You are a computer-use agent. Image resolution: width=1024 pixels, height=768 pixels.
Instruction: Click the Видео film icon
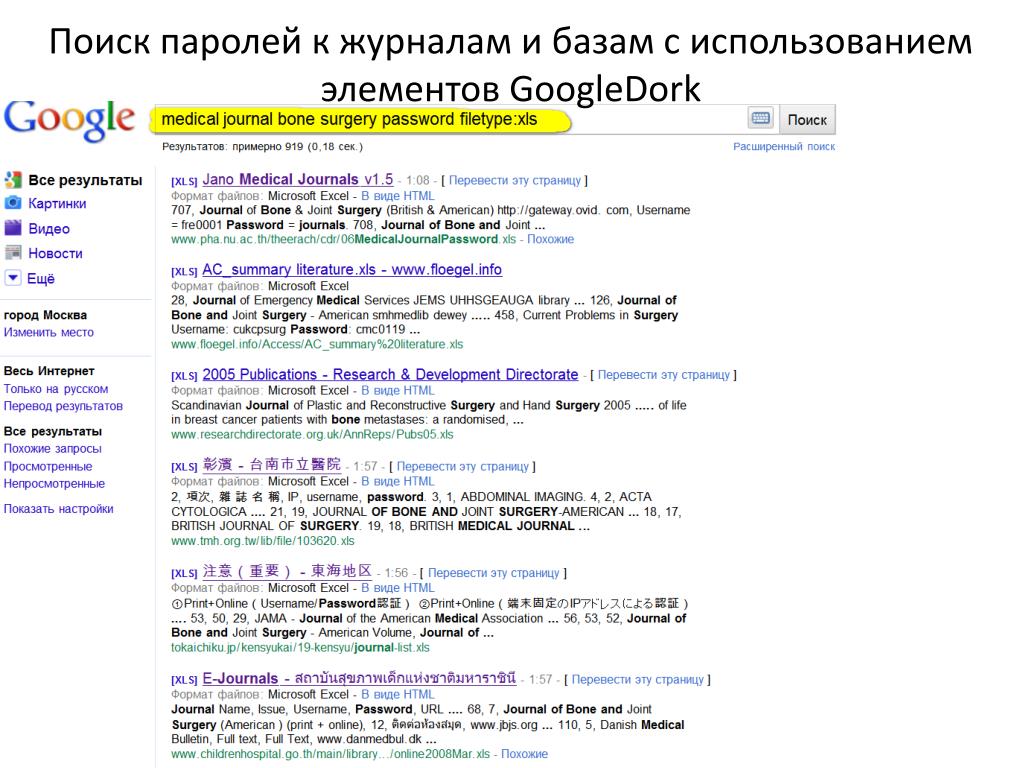click(12, 228)
